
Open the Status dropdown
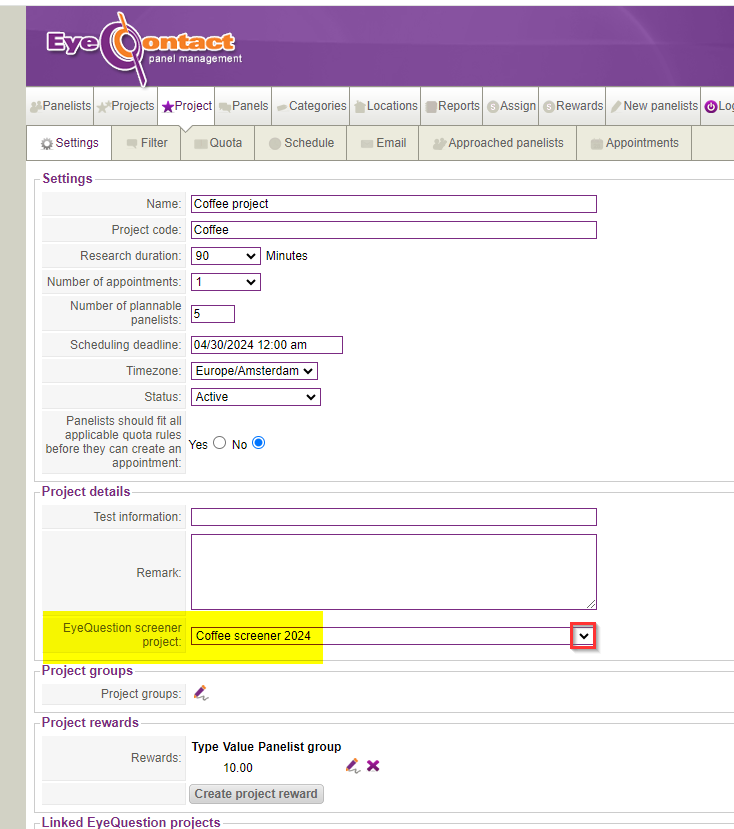(x=255, y=397)
